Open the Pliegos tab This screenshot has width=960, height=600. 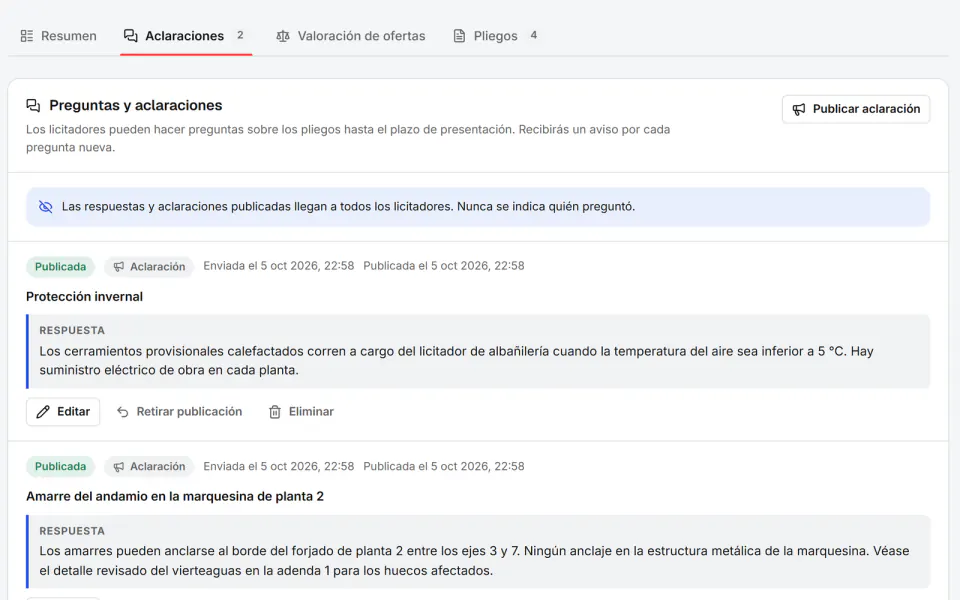[496, 36]
